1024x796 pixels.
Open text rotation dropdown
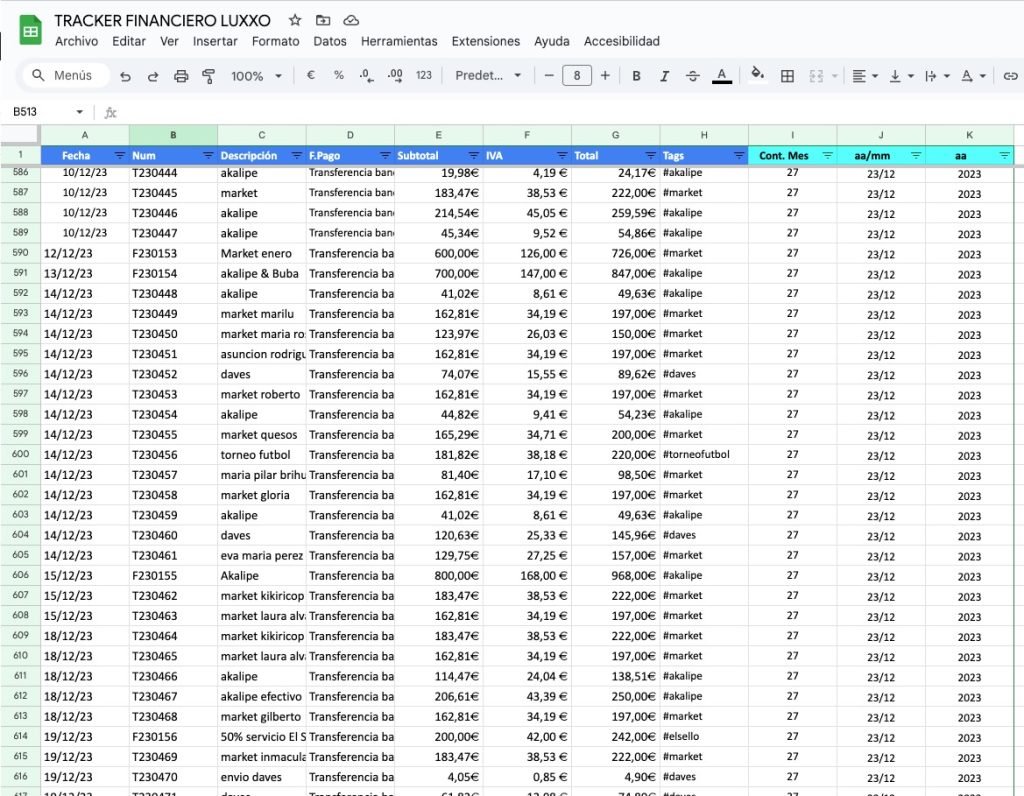(973, 76)
